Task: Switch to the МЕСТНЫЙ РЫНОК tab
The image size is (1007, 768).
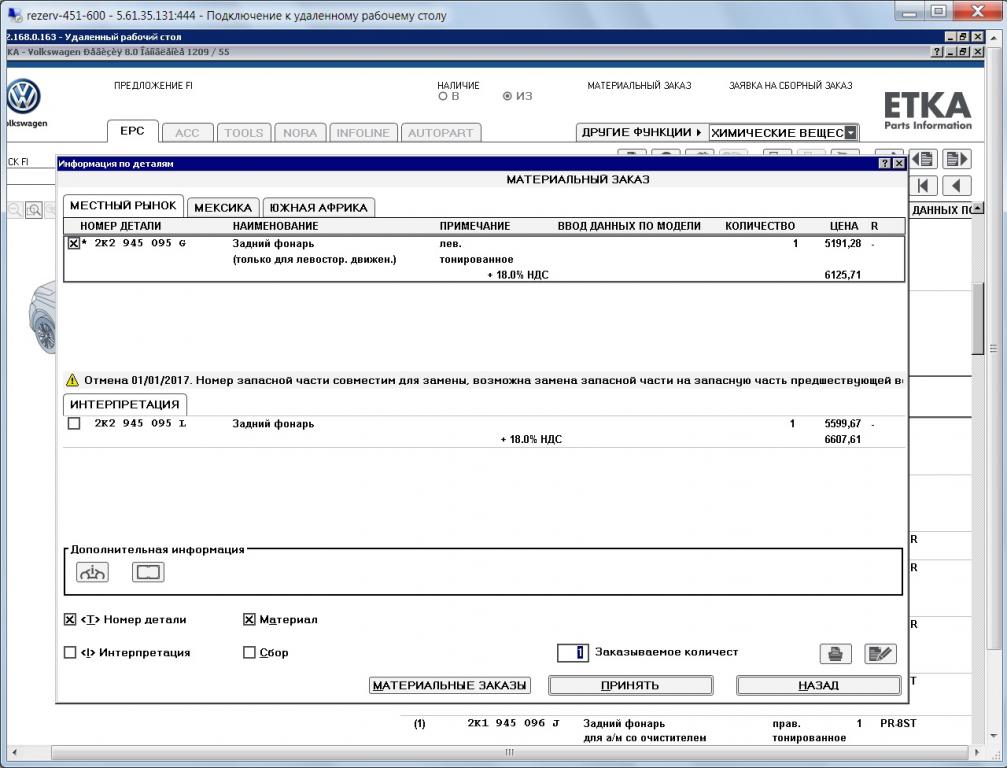Action: (x=123, y=205)
